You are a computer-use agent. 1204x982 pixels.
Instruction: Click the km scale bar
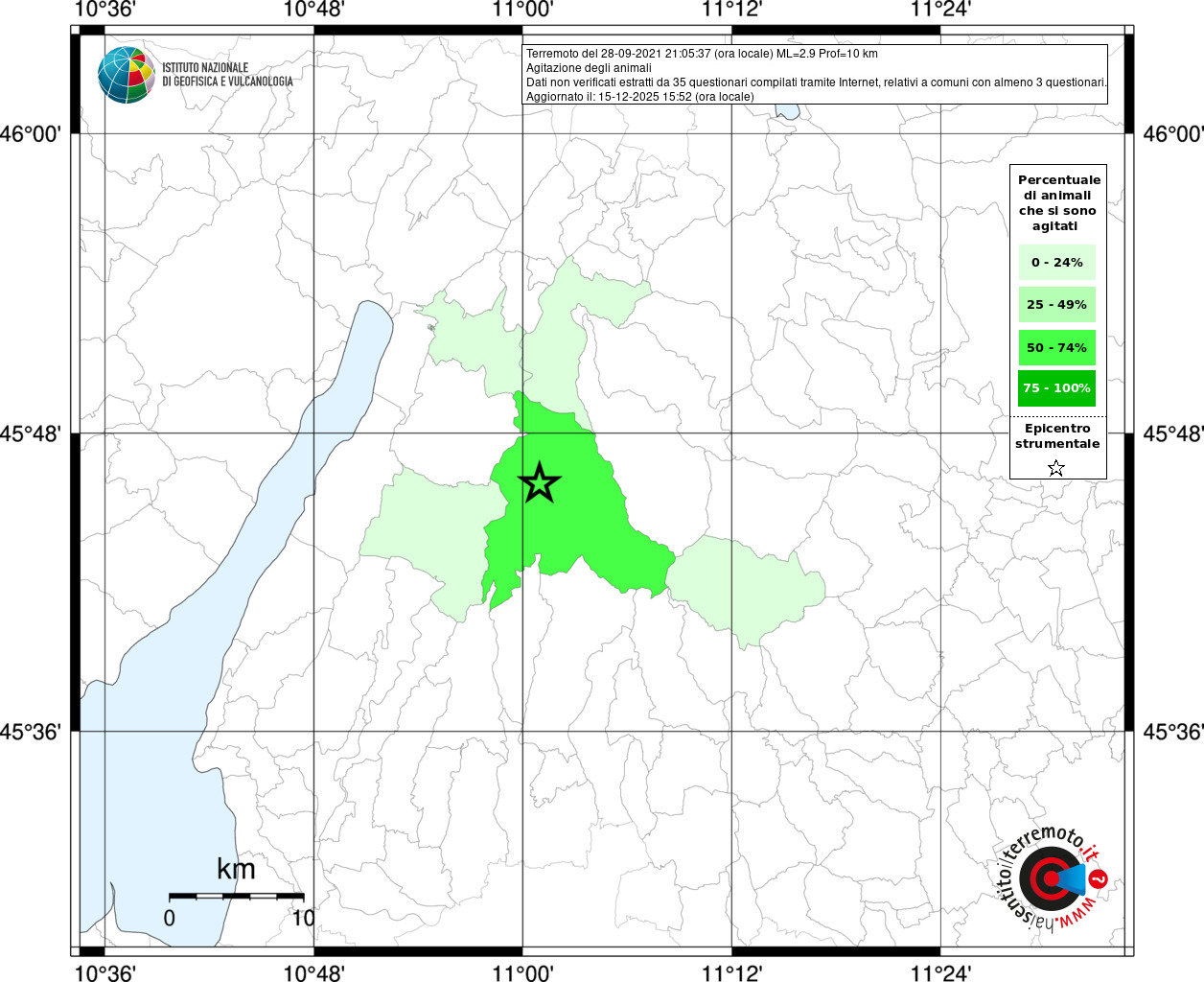tap(237, 896)
